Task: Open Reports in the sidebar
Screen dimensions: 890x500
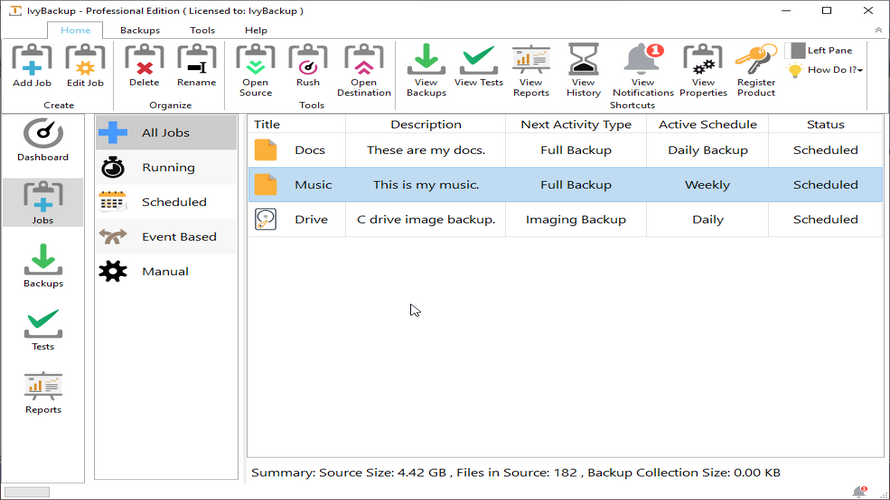Action: pos(43,393)
